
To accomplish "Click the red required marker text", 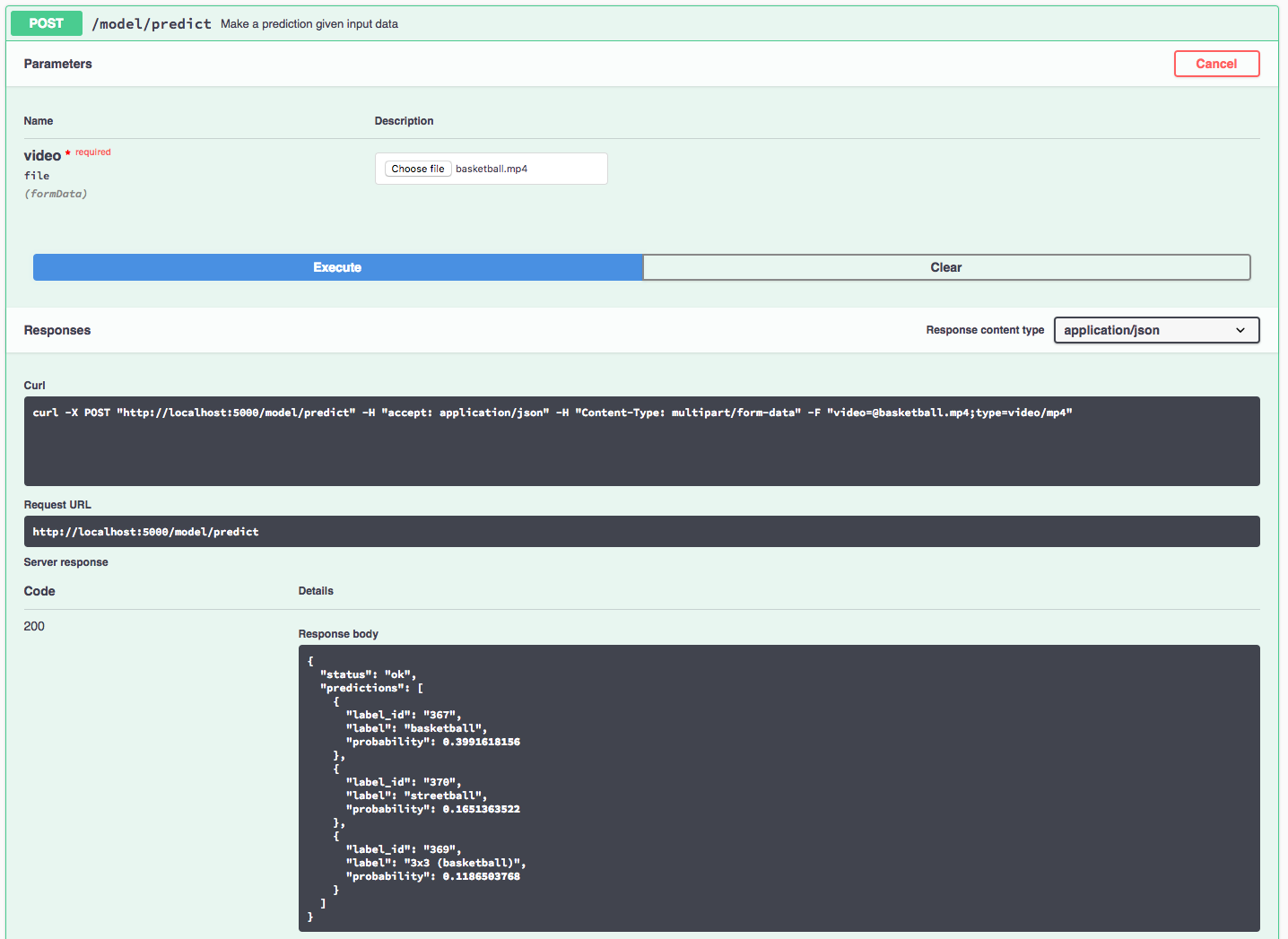I will (x=93, y=152).
